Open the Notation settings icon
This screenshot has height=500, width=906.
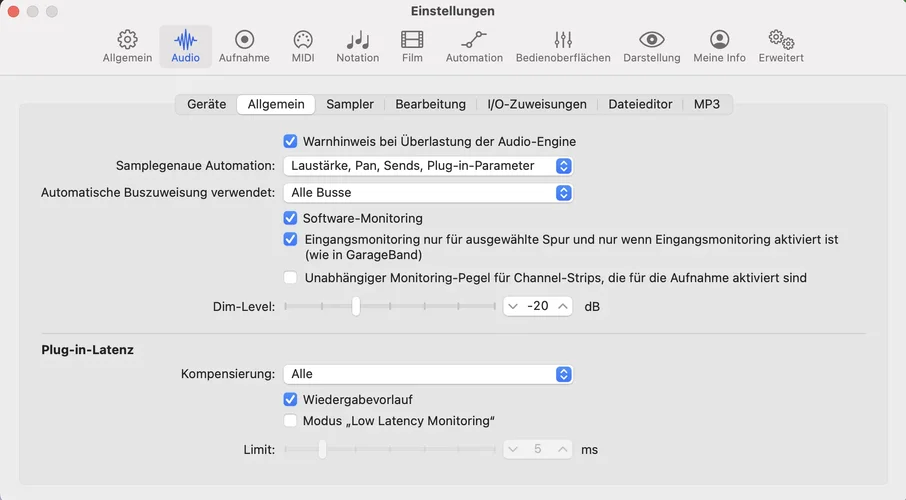pos(357,40)
